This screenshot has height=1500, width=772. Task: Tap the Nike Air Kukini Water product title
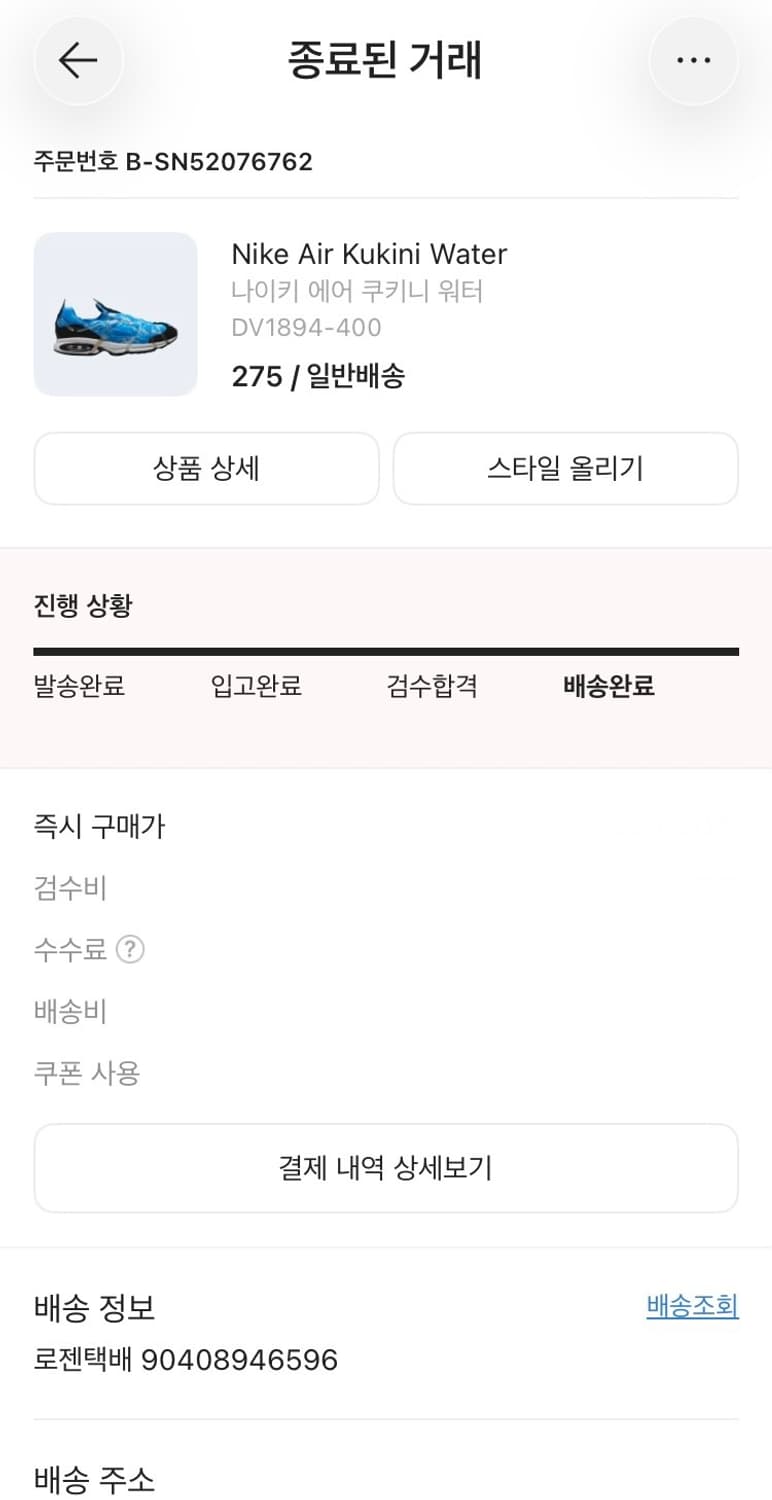[x=369, y=254]
